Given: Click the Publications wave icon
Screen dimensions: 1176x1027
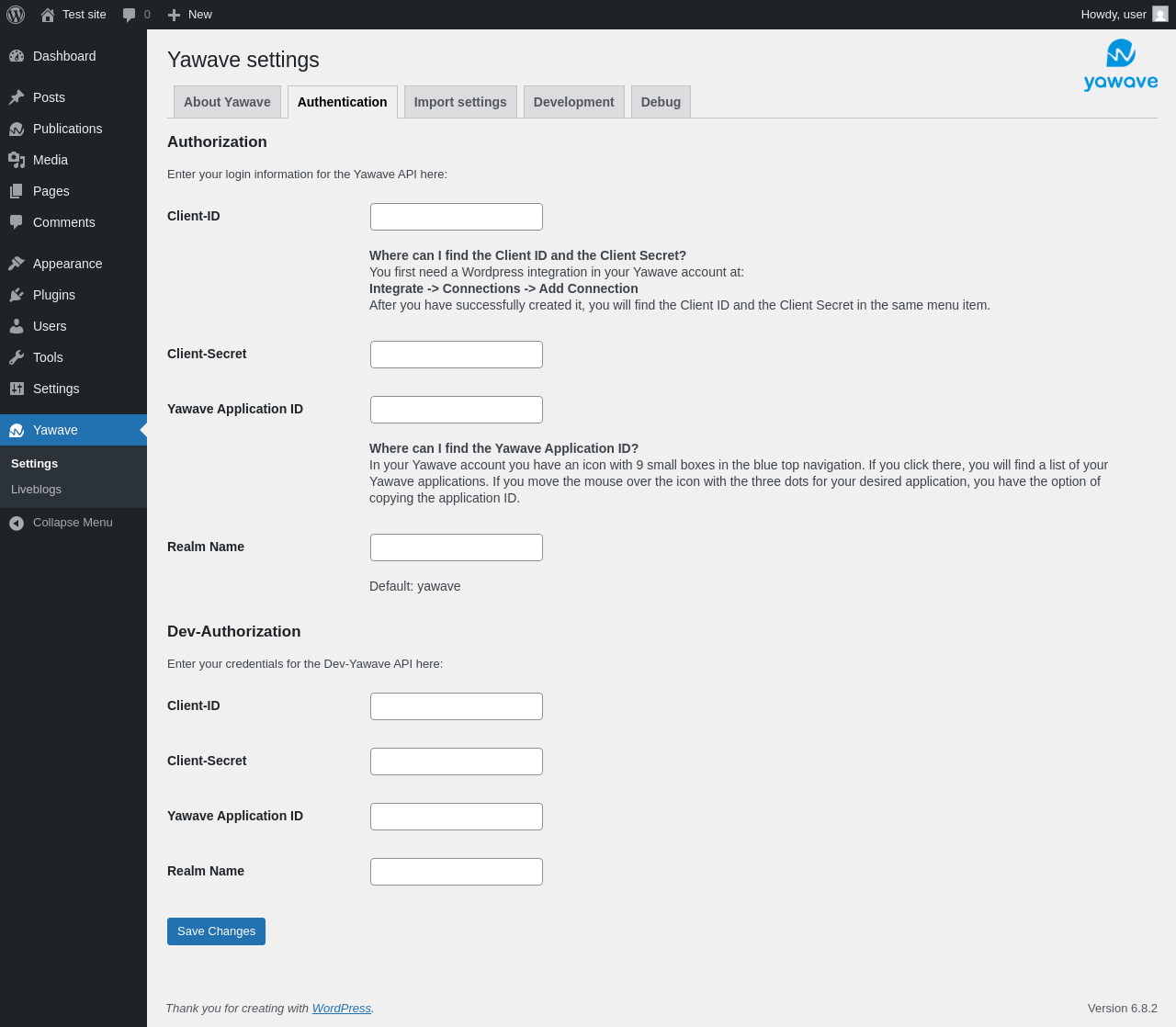Looking at the screenshot, I should 17,129.
